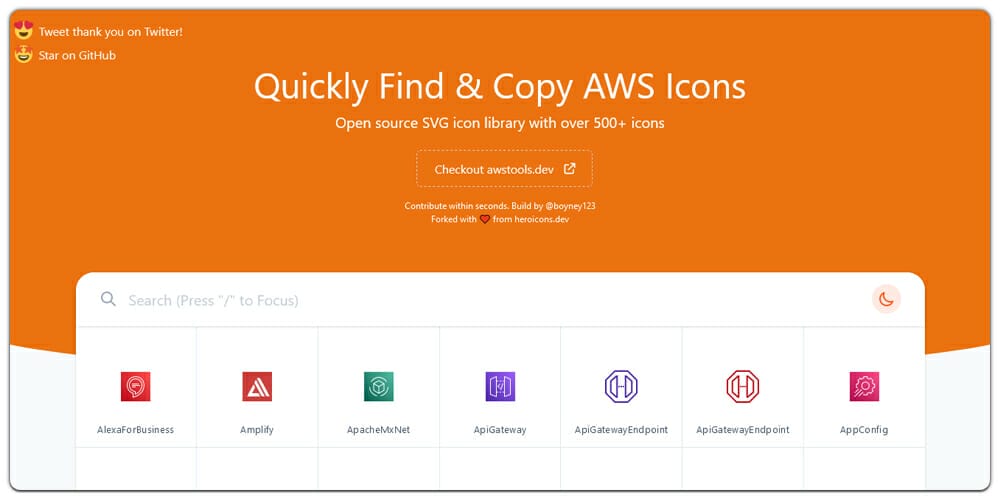Screen dimensions: 1000x500
Task: Copy the Amplify icon
Action: coord(257,387)
